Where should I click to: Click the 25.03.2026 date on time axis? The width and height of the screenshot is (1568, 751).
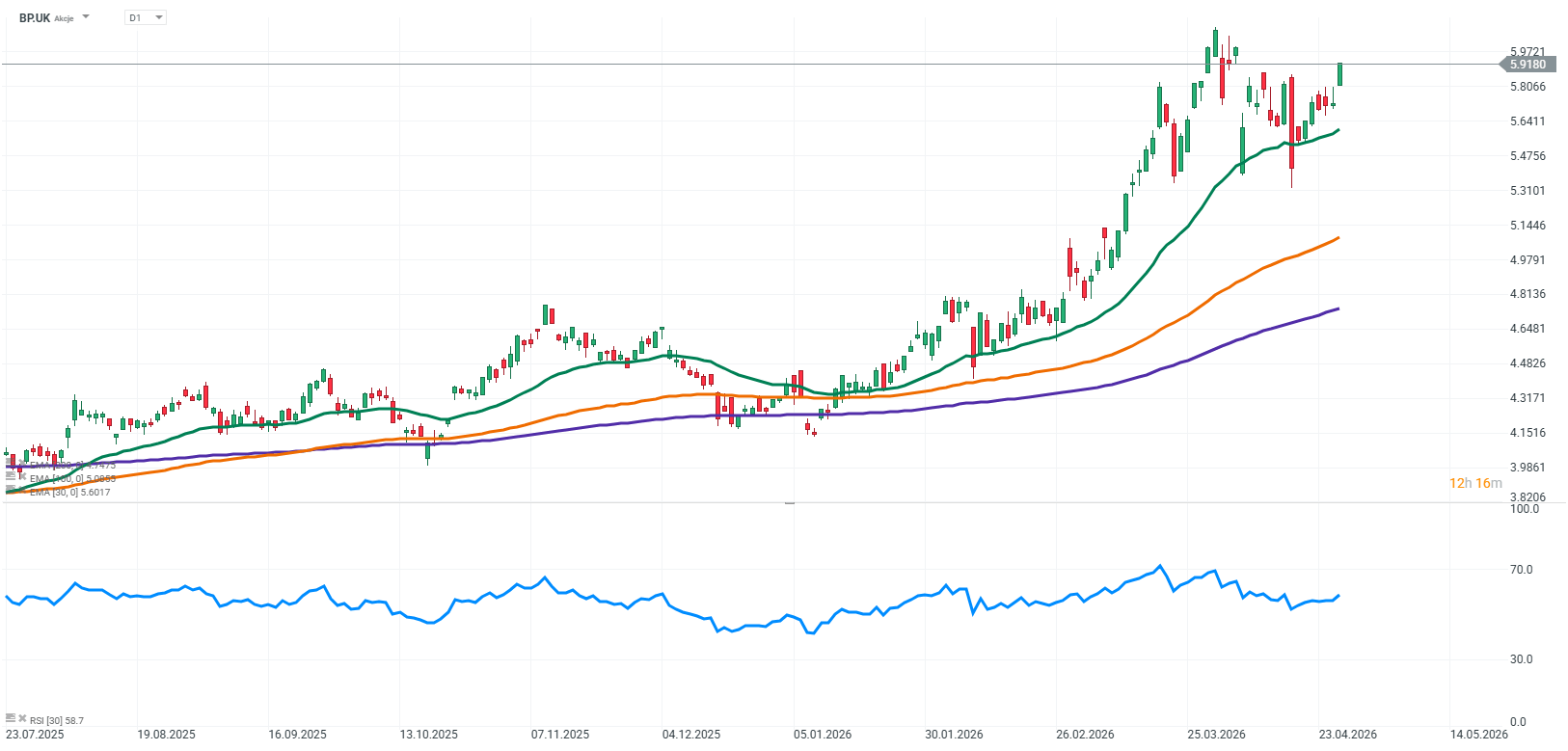click(1216, 735)
